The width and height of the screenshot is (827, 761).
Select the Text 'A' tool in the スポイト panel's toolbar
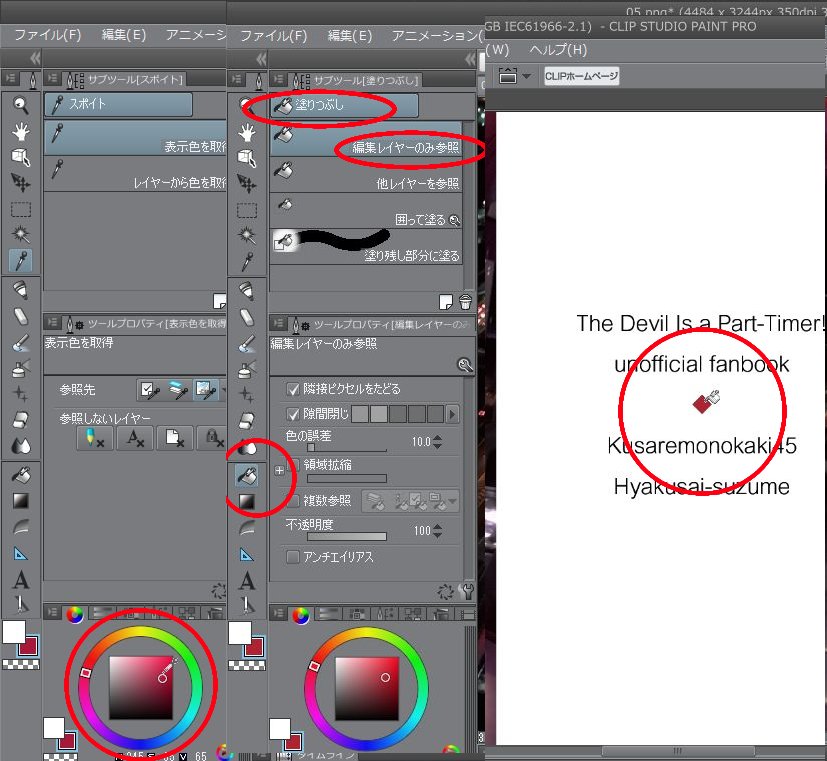(21, 580)
